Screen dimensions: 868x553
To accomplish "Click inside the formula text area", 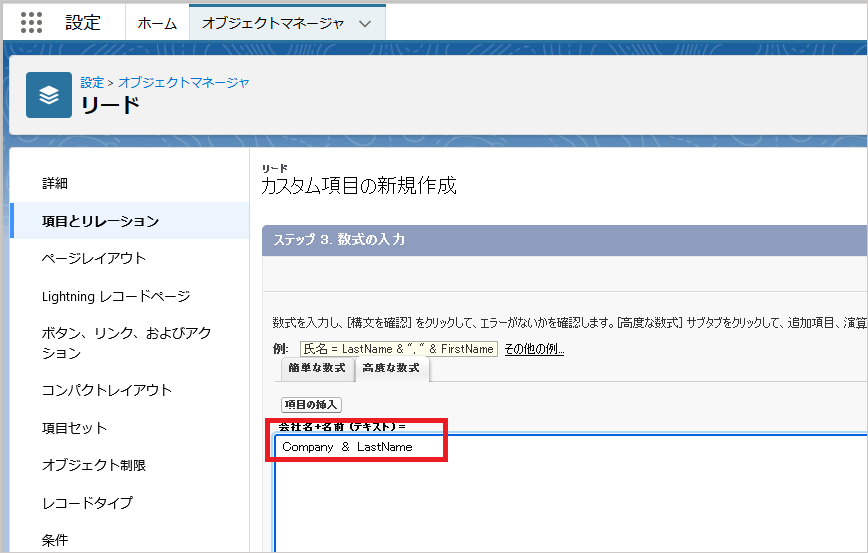I will (570, 493).
